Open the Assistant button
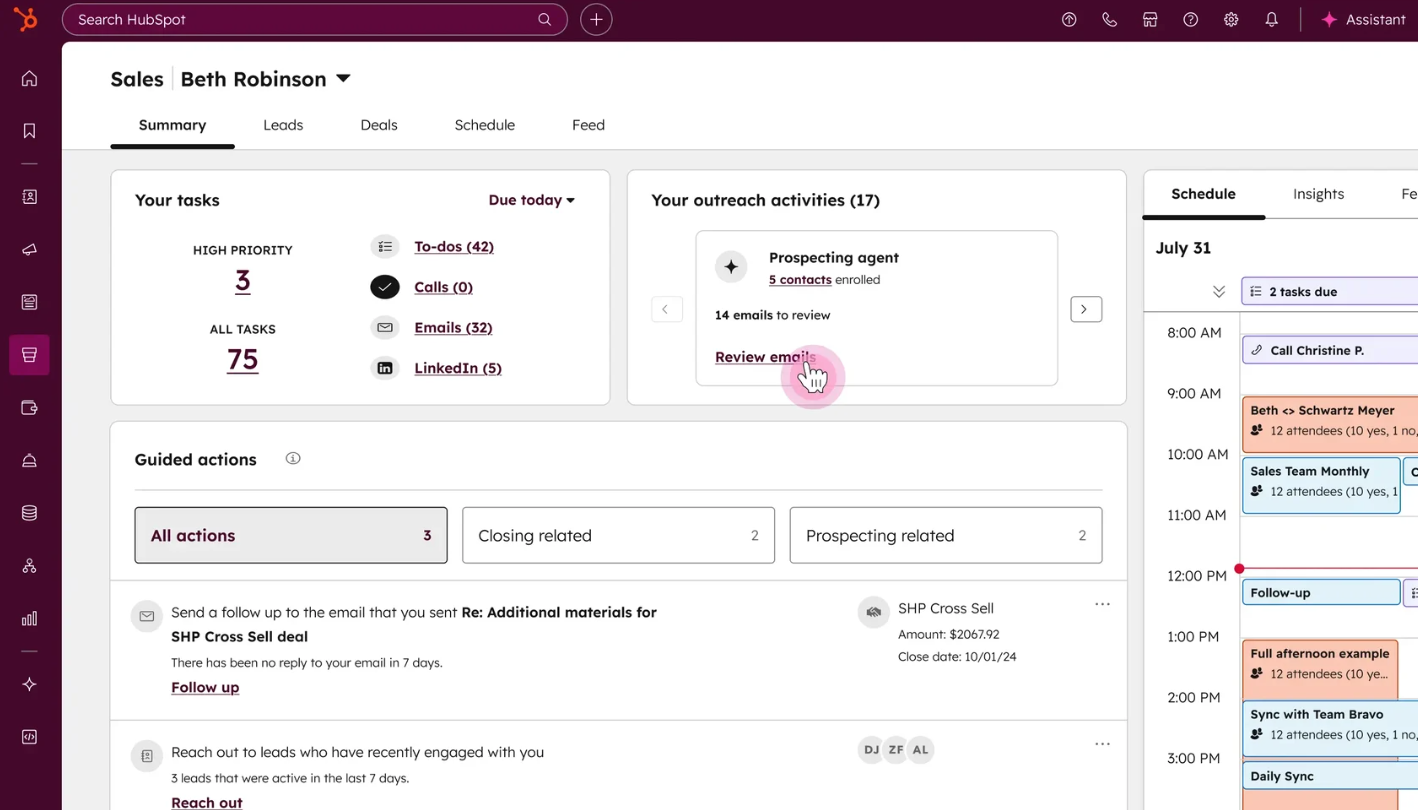 pos(1363,19)
